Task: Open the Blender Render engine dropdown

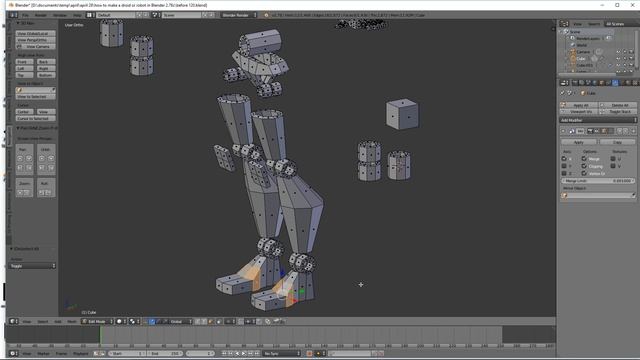Action: (239, 15)
